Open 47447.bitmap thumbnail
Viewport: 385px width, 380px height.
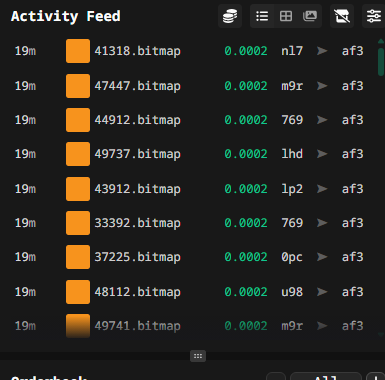(x=78, y=86)
